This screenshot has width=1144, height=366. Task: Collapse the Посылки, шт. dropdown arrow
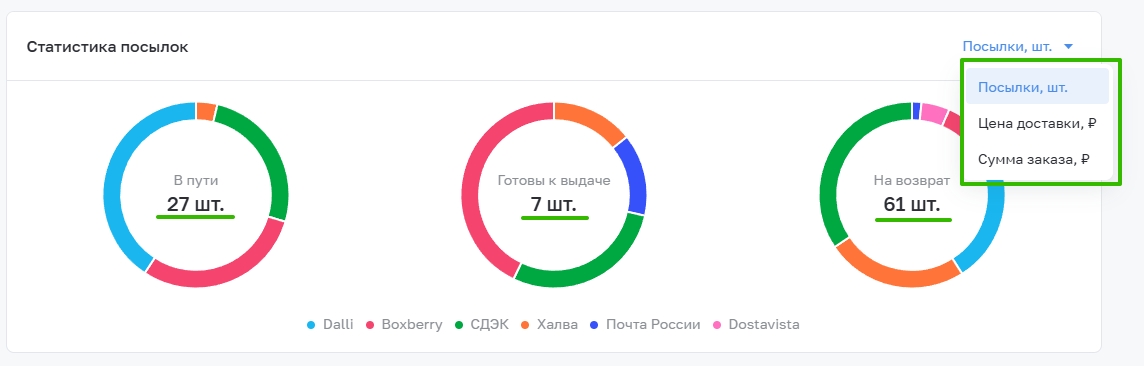point(1069,47)
